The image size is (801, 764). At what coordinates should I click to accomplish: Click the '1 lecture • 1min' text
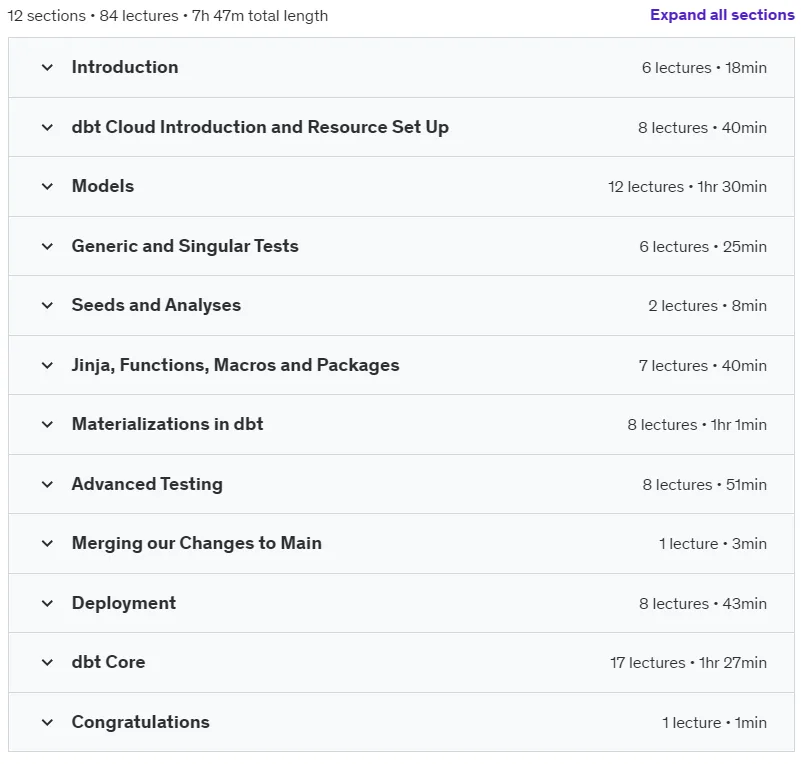[714, 722]
